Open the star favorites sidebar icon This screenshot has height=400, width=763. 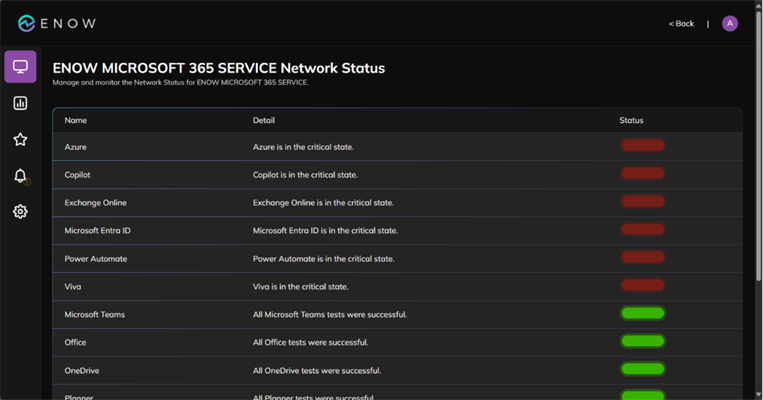(x=20, y=140)
